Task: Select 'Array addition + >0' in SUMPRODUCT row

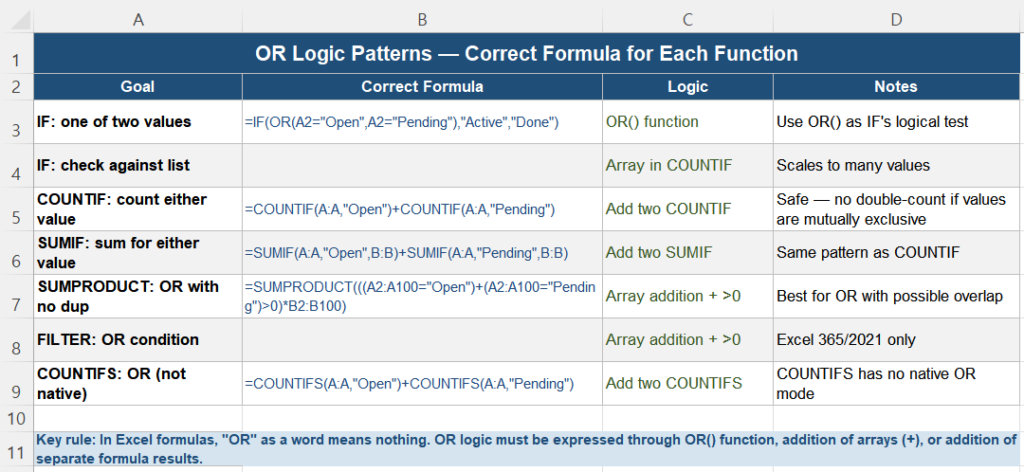Action: 688,296
